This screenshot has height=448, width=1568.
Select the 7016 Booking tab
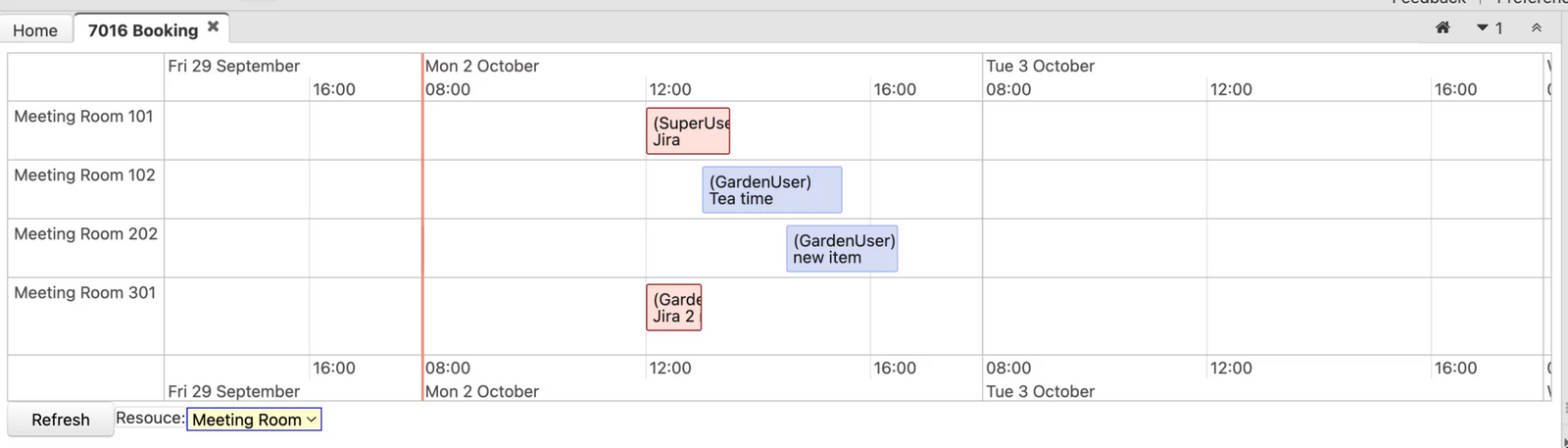(142, 30)
